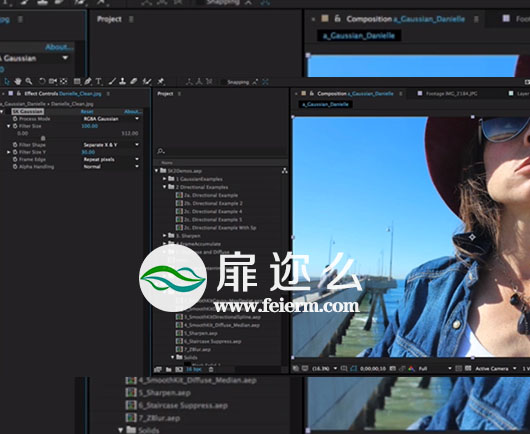Select the Rectangle shape tool
530x434 pixels.
77,81
